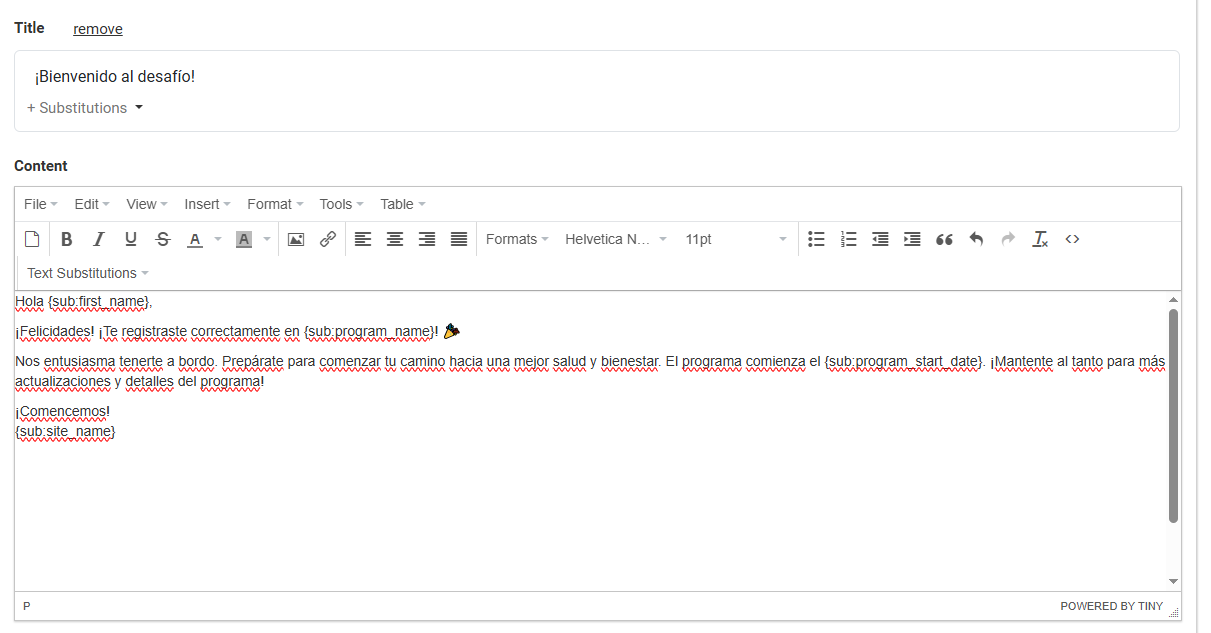Apply strikethrough to text

point(163,239)
